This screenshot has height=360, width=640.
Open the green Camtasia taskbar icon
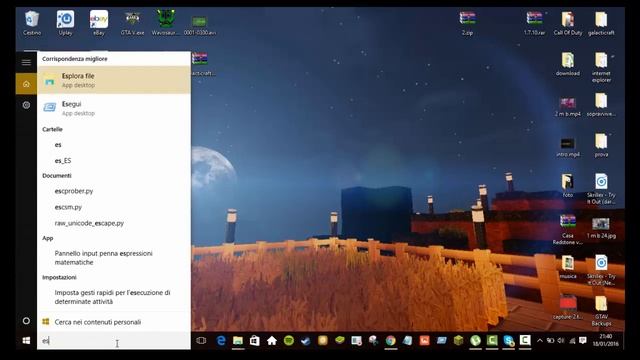pyautogui.click(x=492, y=340)
